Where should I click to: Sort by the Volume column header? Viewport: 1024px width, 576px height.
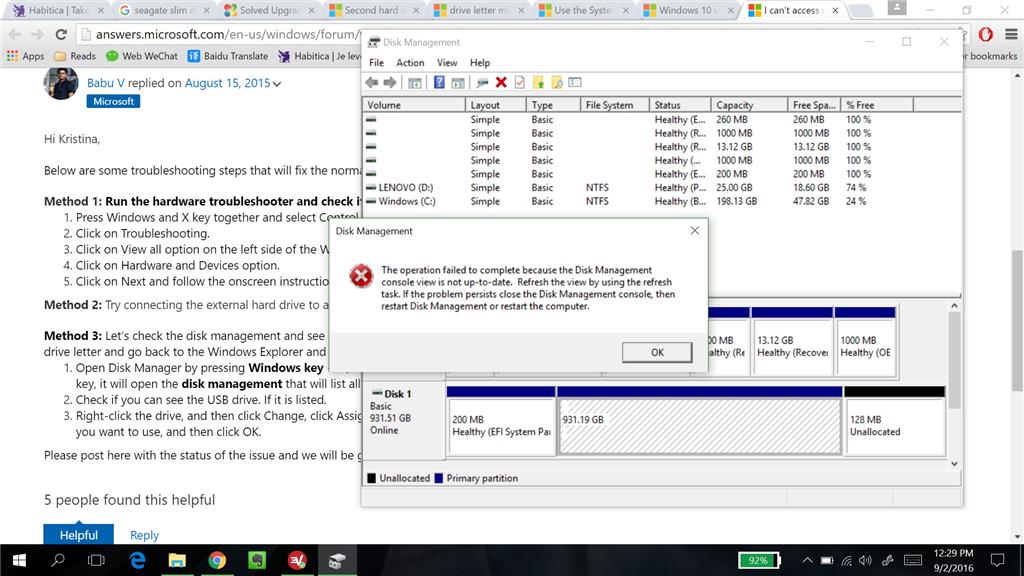(x=413, y=105)
